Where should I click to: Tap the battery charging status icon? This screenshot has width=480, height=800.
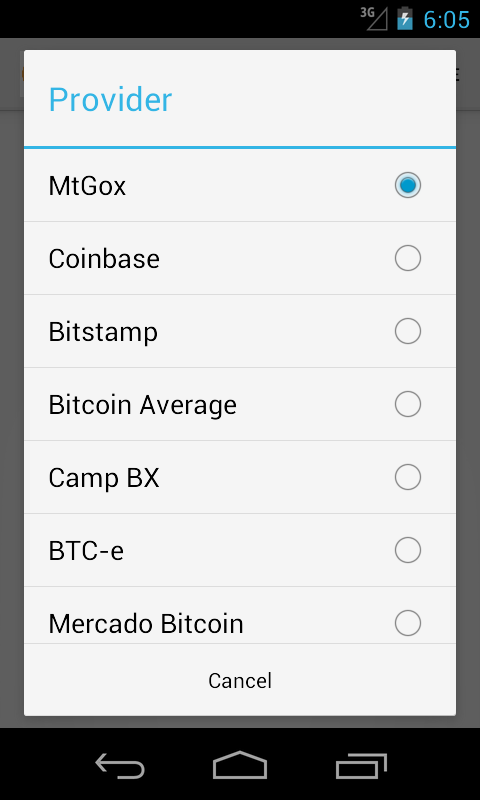click(405, 18)
